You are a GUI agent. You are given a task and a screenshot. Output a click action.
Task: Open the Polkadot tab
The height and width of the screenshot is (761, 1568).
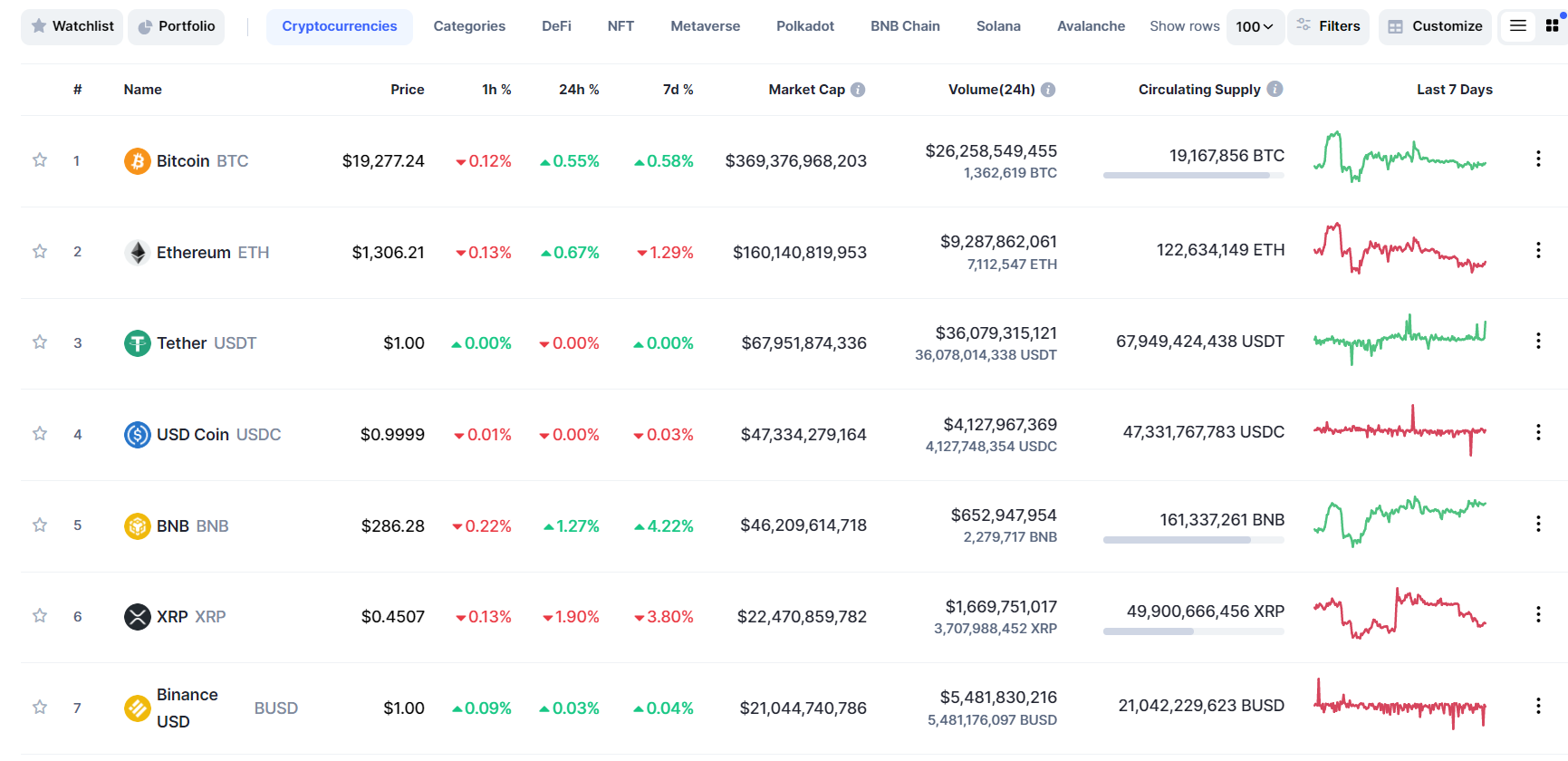[x=805, y=26]
